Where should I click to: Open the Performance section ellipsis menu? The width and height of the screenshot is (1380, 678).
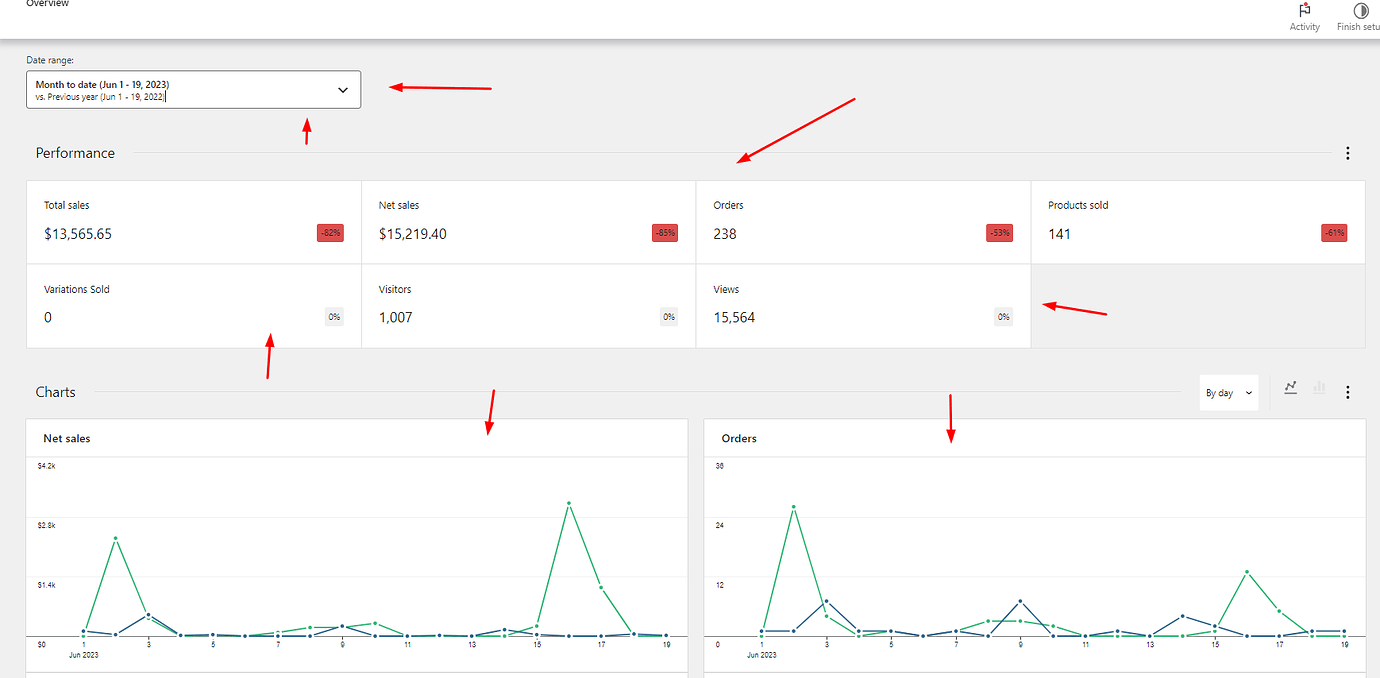click(1347, 153)
